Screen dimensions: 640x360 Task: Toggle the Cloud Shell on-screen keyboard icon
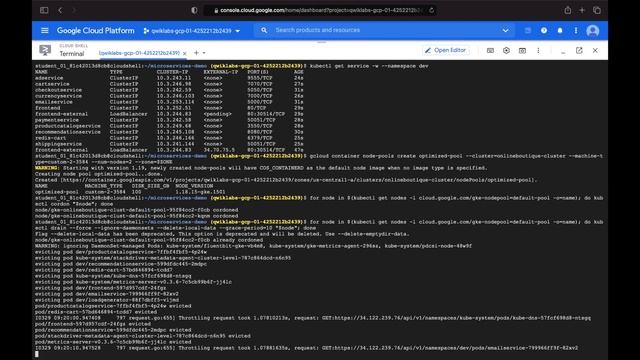[x=490, y=51]
